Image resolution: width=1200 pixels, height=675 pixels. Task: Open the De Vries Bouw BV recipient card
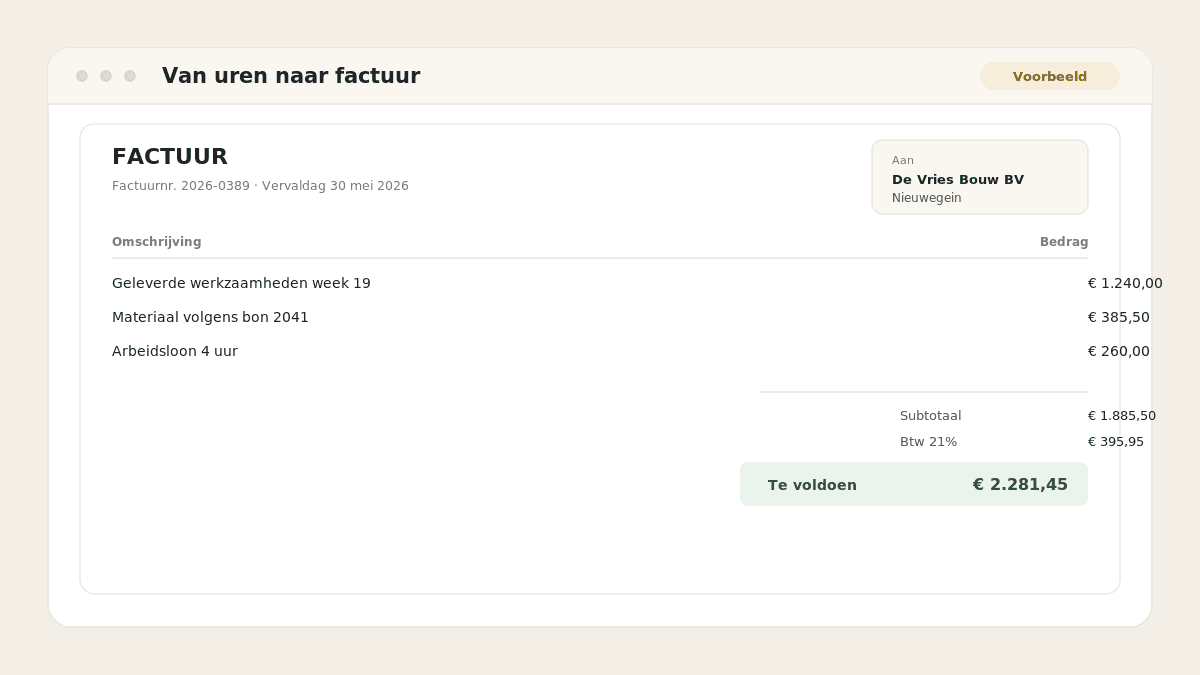(x=980, y=177)
